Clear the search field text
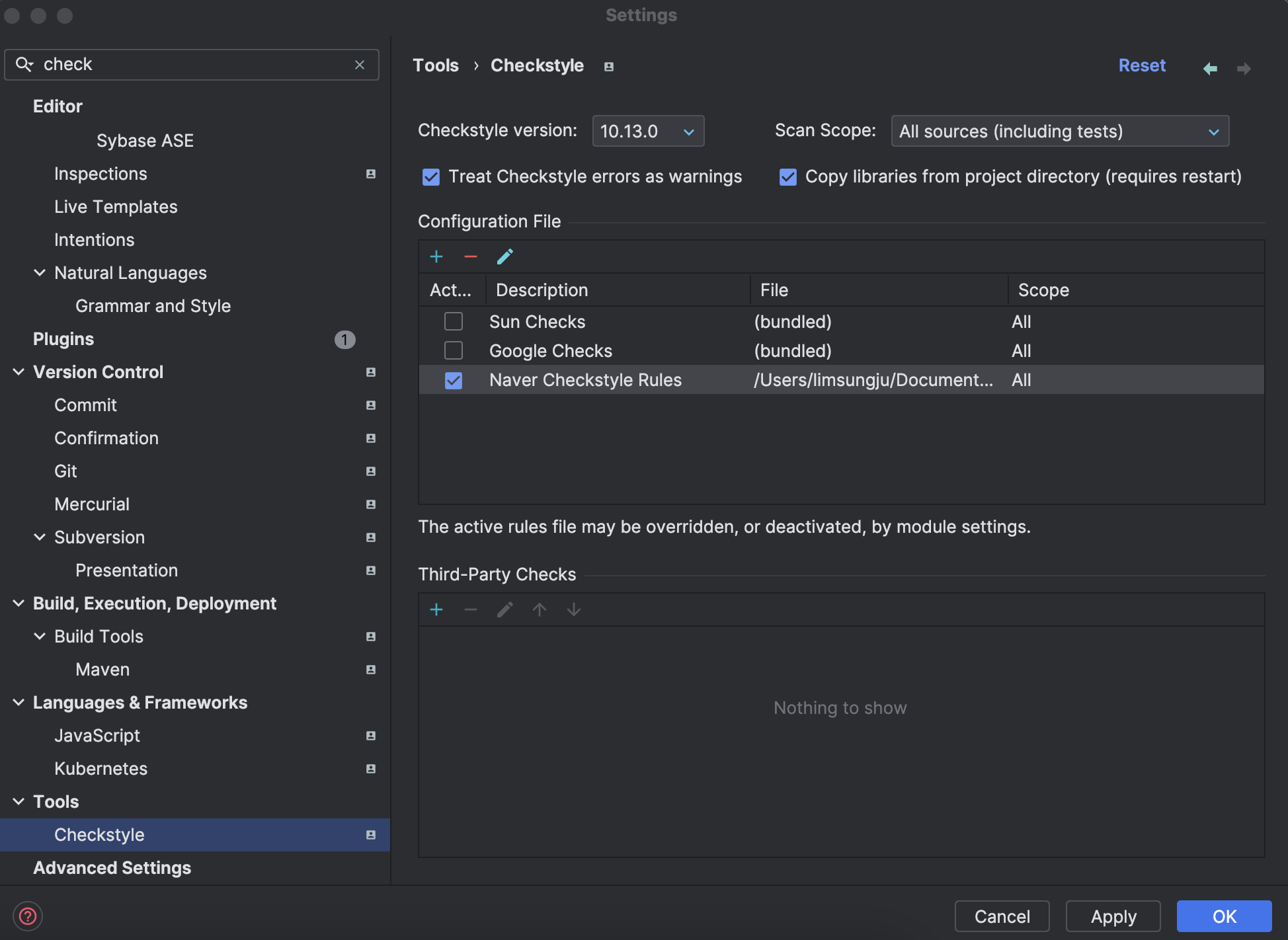Viewport: 1288px width, 940px height. 360,65
